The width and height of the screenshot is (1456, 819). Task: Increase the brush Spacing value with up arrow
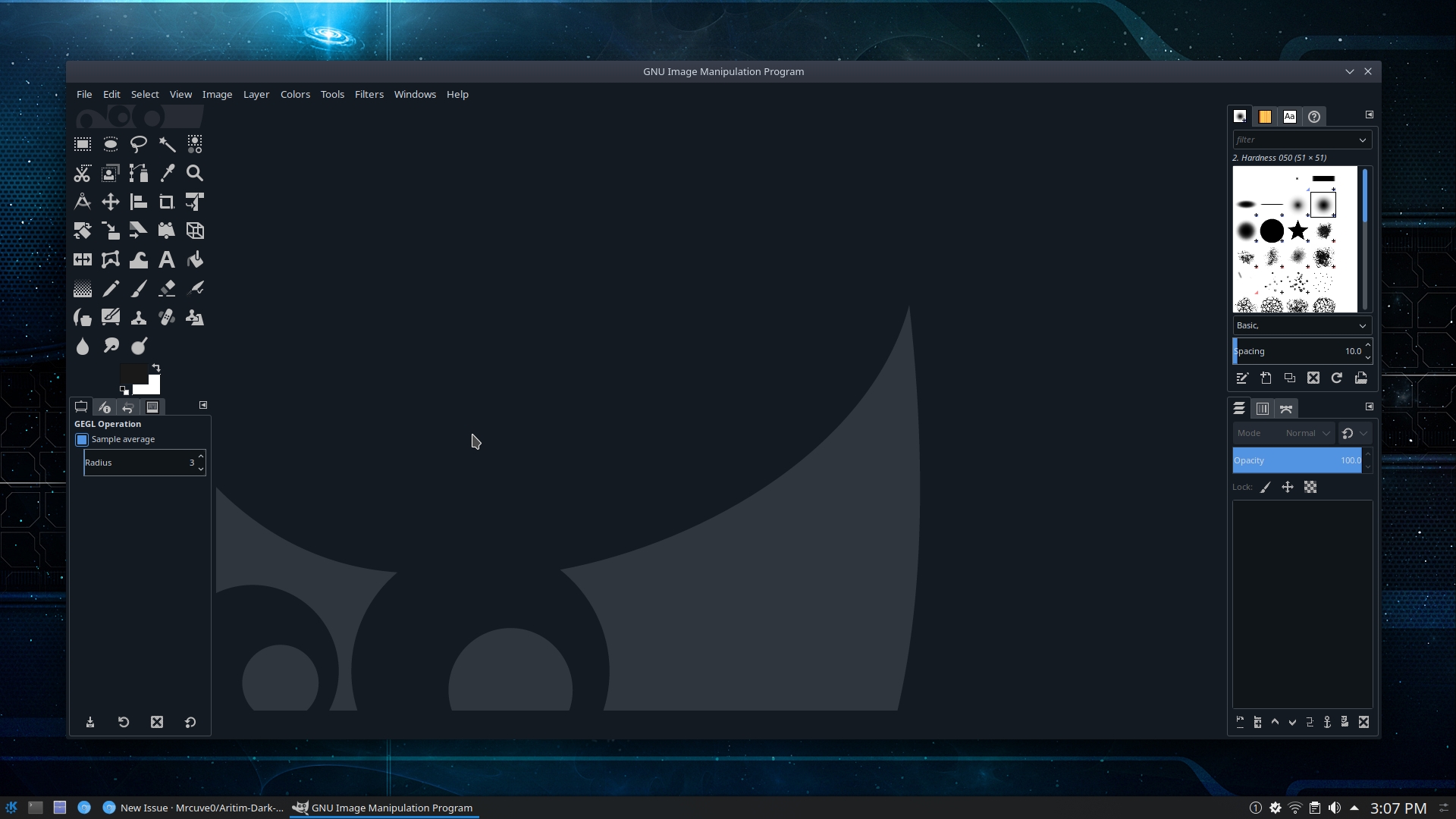pos(1368,346)
